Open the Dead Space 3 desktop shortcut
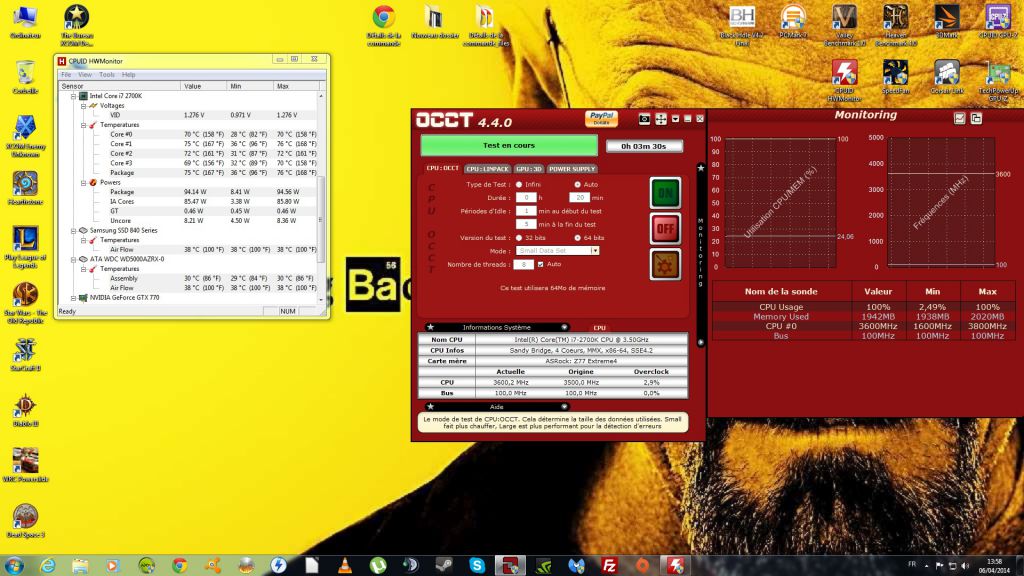 point(25,521)
